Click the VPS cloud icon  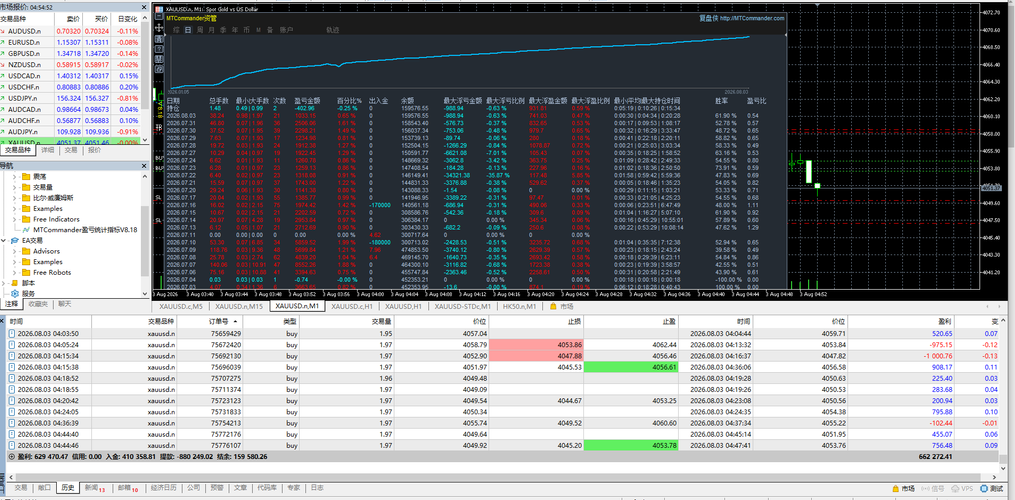pos(956,488)
